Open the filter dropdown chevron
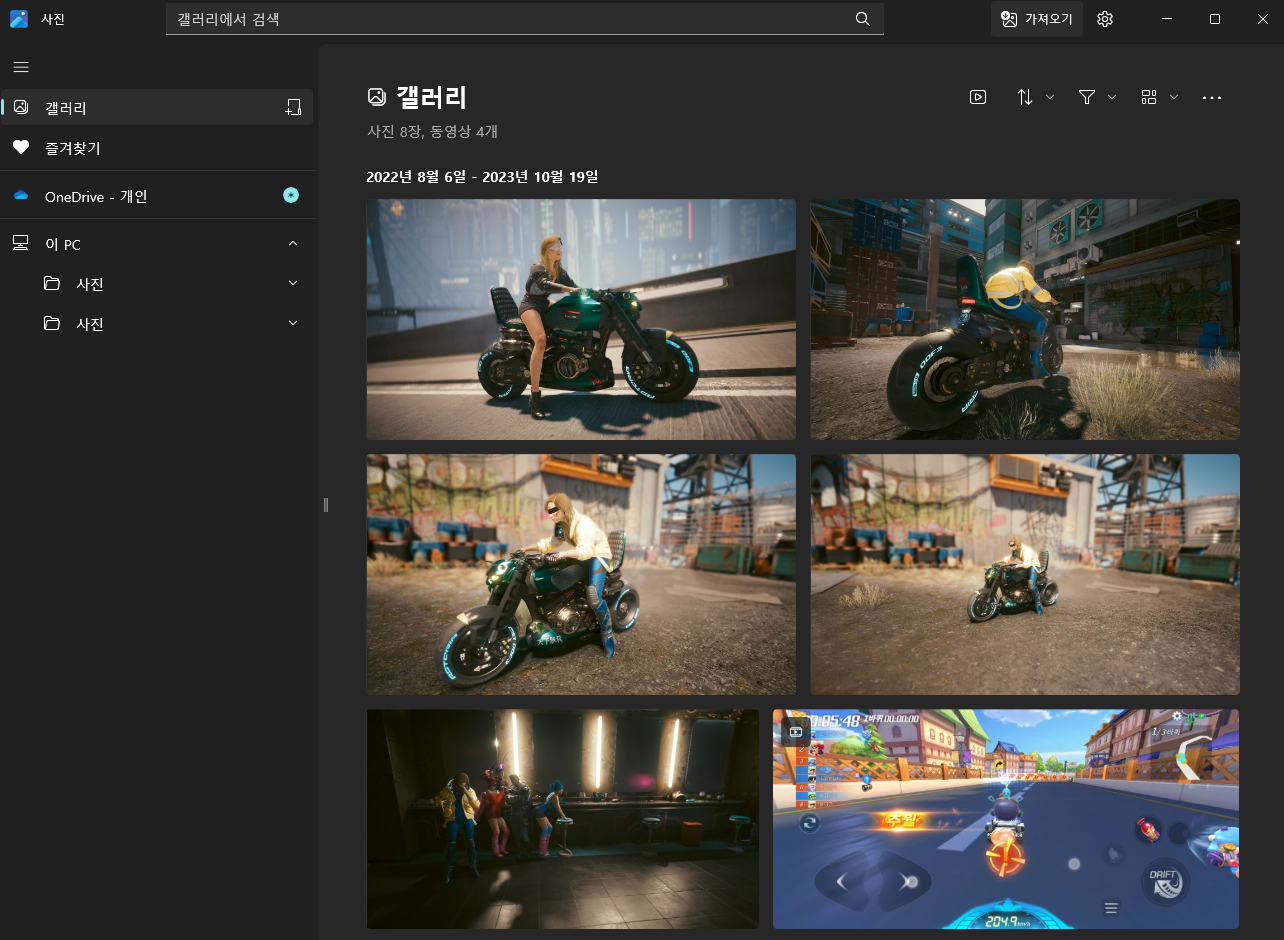 1112,97
